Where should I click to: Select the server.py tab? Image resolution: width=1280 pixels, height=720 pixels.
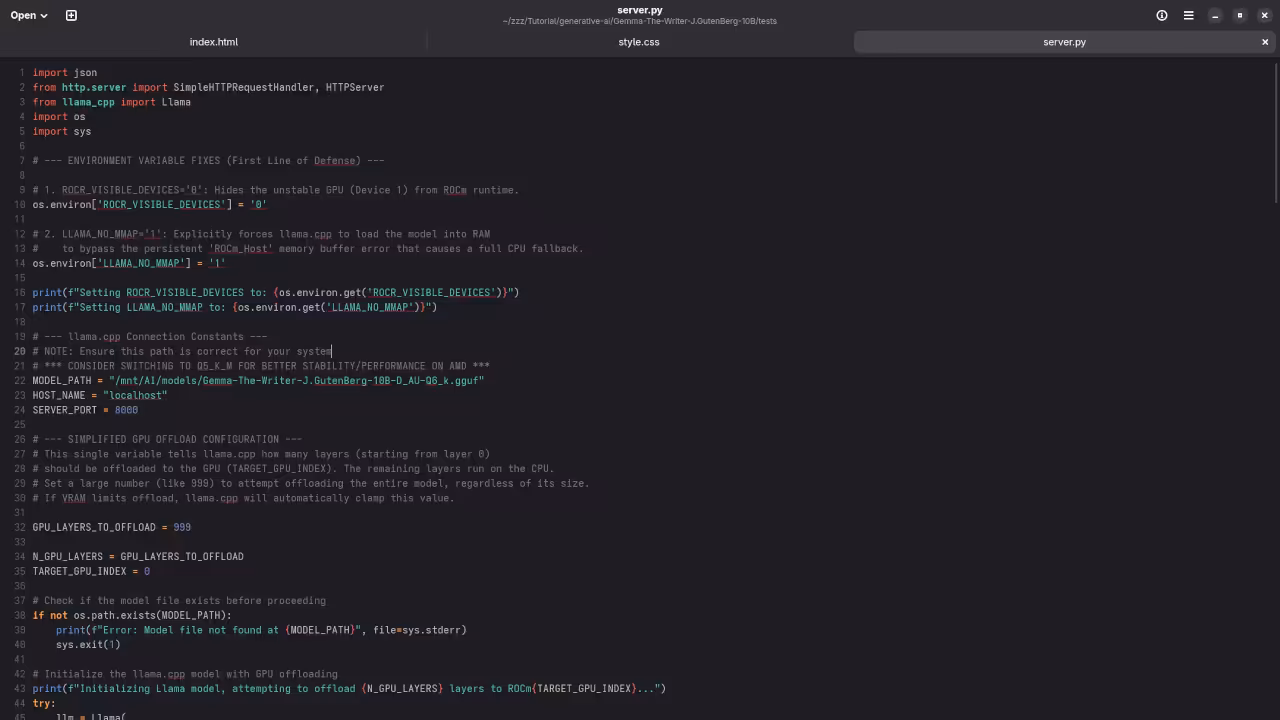[x=1064, y=42]
